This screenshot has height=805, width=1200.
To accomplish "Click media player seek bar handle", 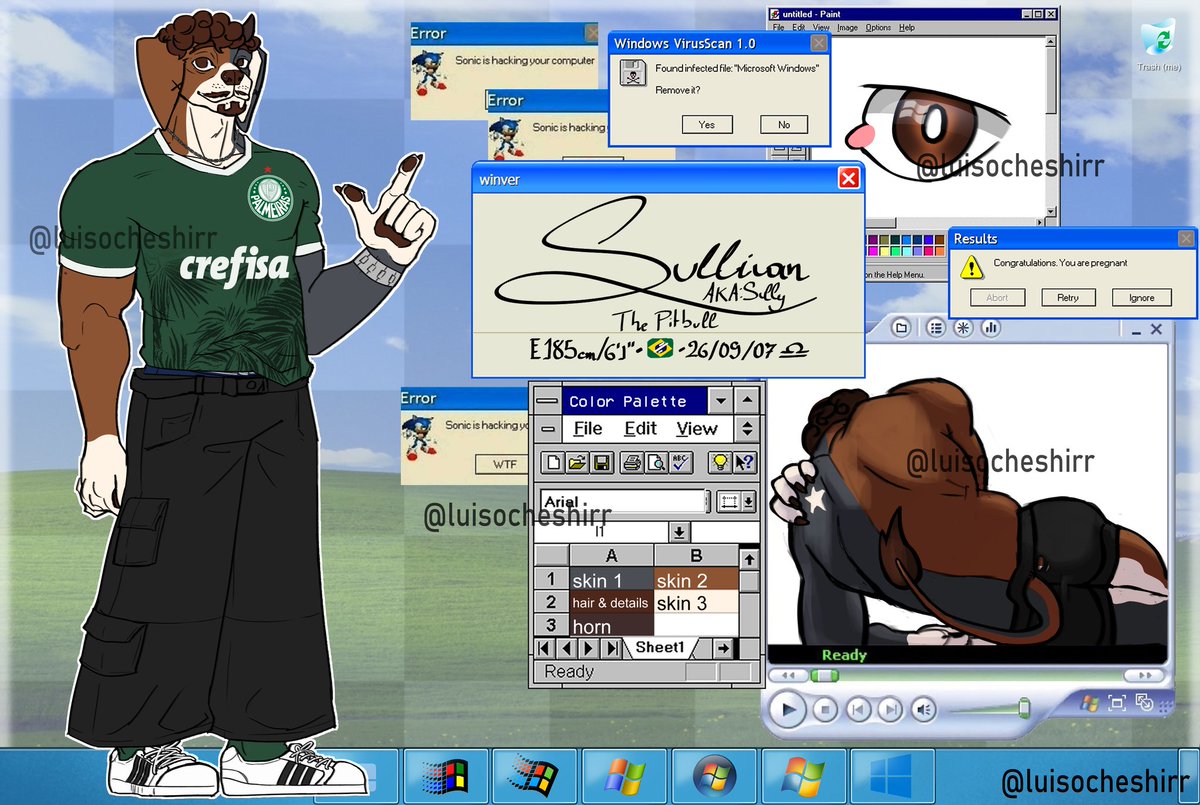I will (824, 676).
